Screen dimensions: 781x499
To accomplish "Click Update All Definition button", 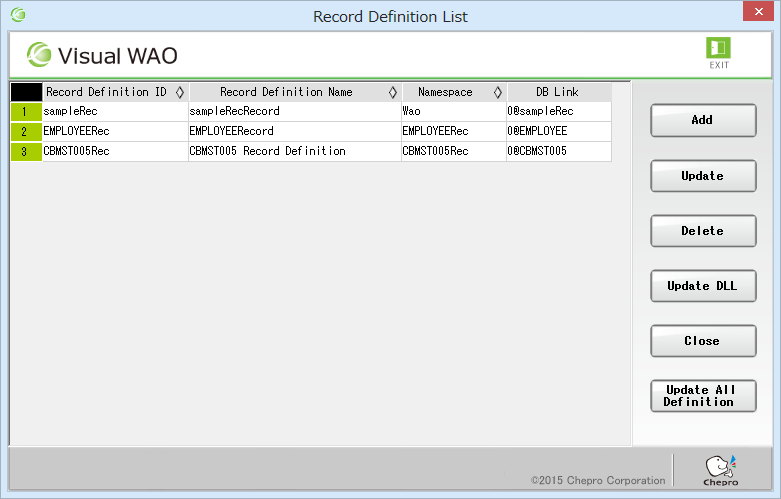I will 702,396.
